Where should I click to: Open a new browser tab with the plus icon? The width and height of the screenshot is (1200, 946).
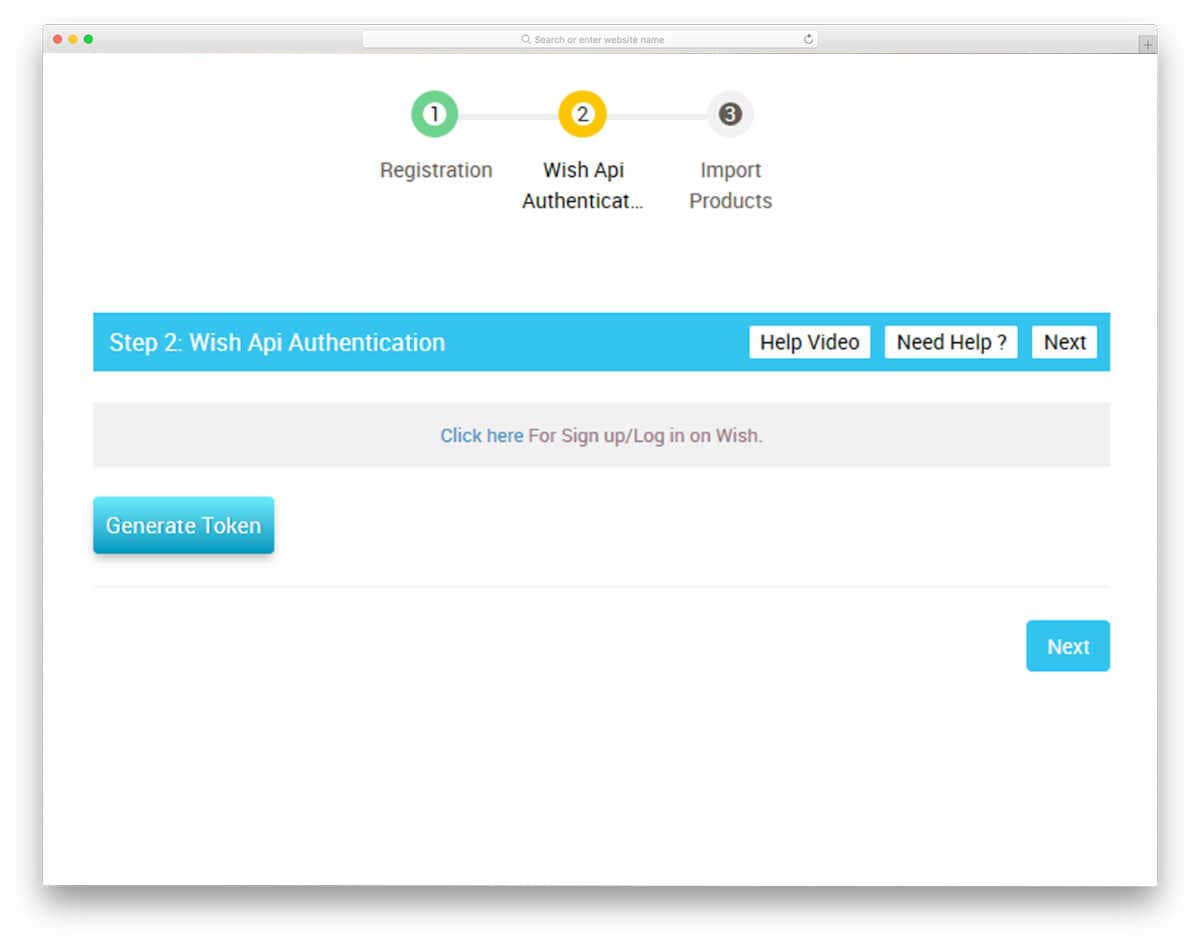point(1146,42)
